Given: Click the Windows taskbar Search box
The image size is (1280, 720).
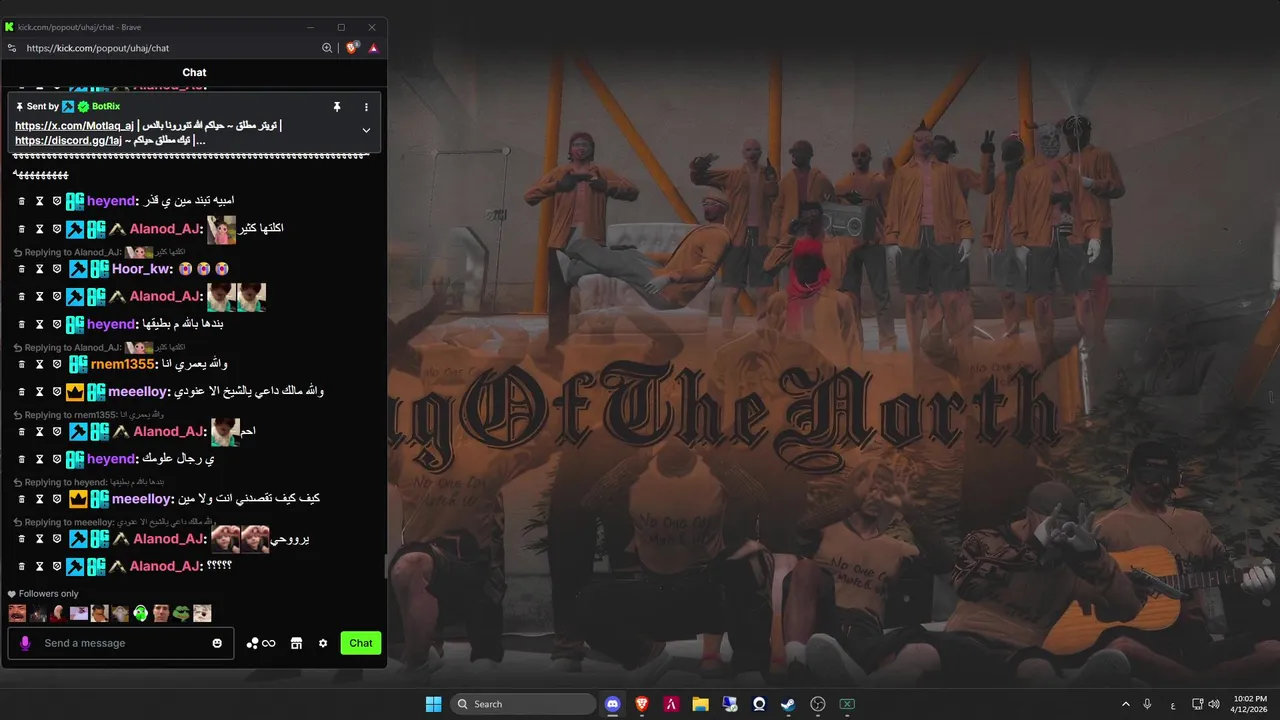Looking at the screenshot, I should point(523,704).
